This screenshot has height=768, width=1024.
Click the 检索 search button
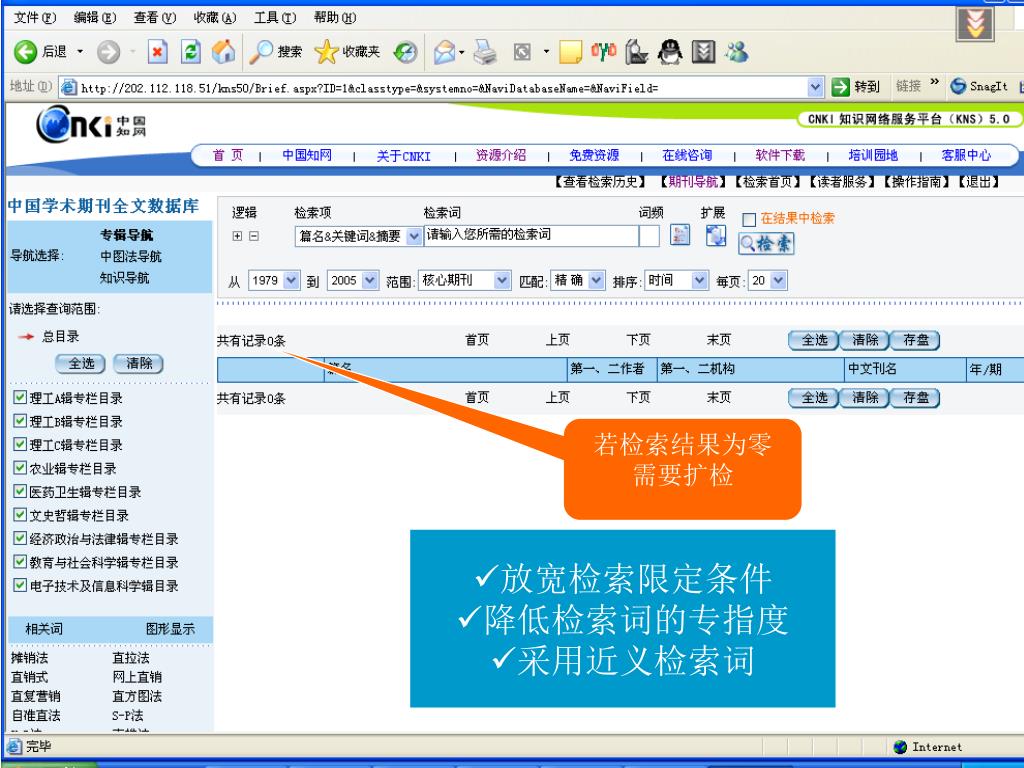click(766, 244)
